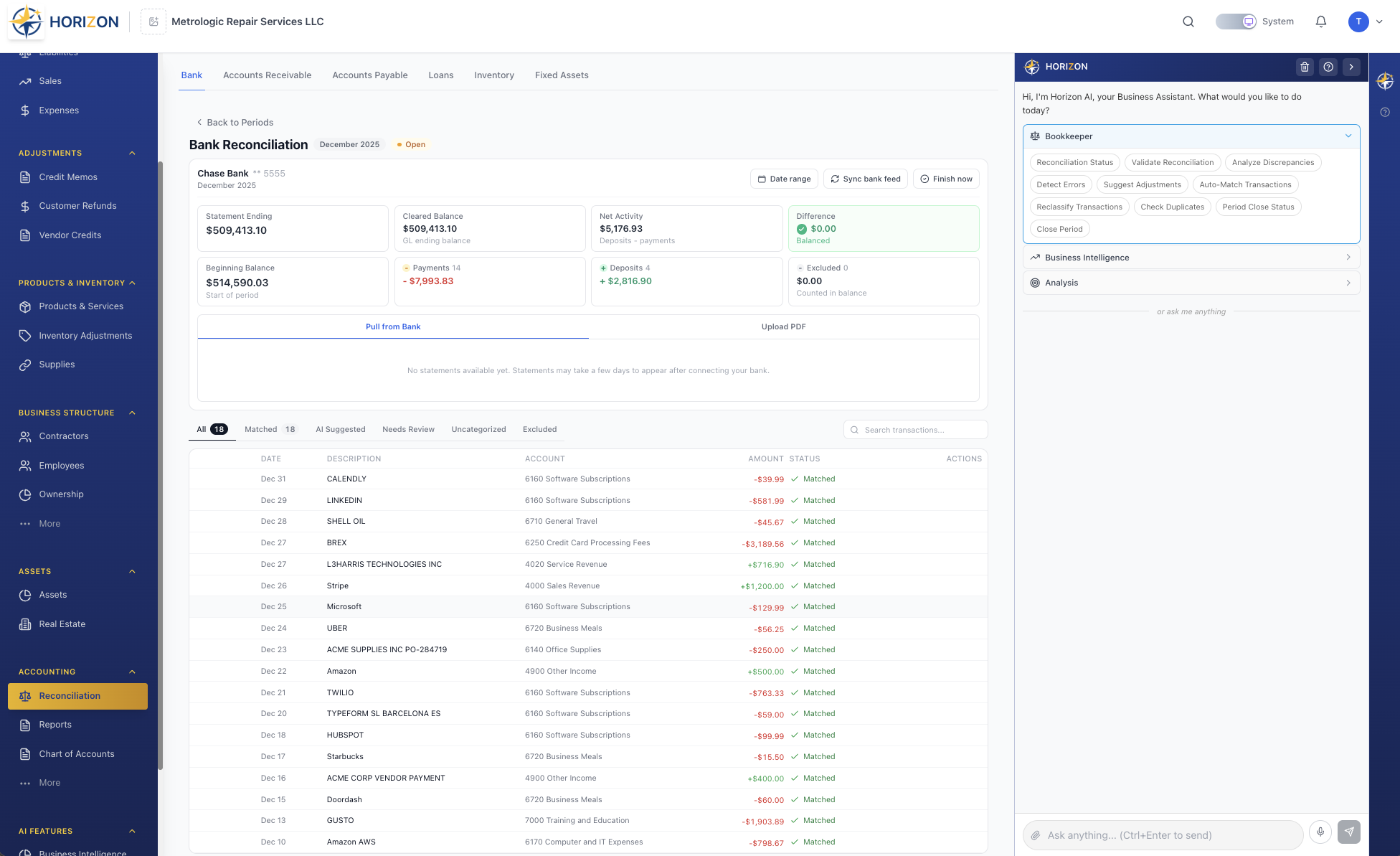This screenshot has width=1400, height=856.
Task: Open the help icon in the AI panel
Action: 1328,67
